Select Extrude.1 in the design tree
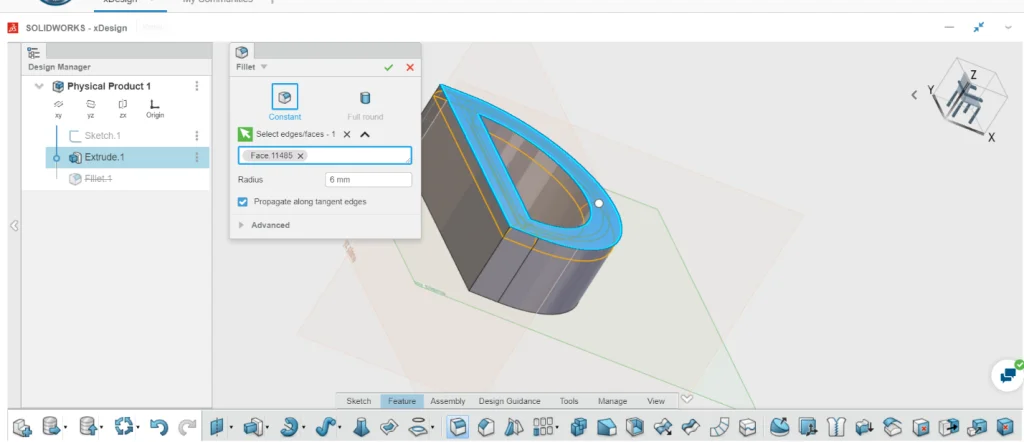 (104, 157)
